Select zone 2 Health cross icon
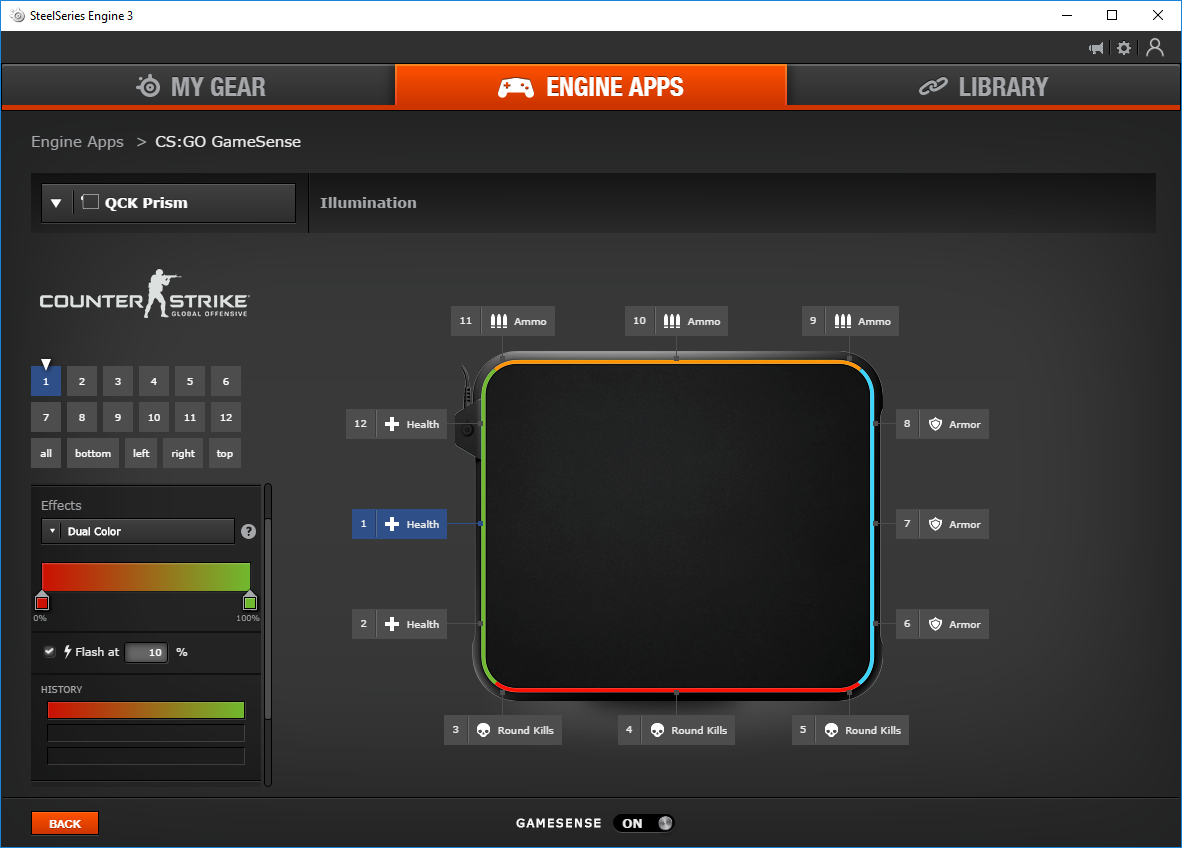1182x848 pixels. pos(392,624)
